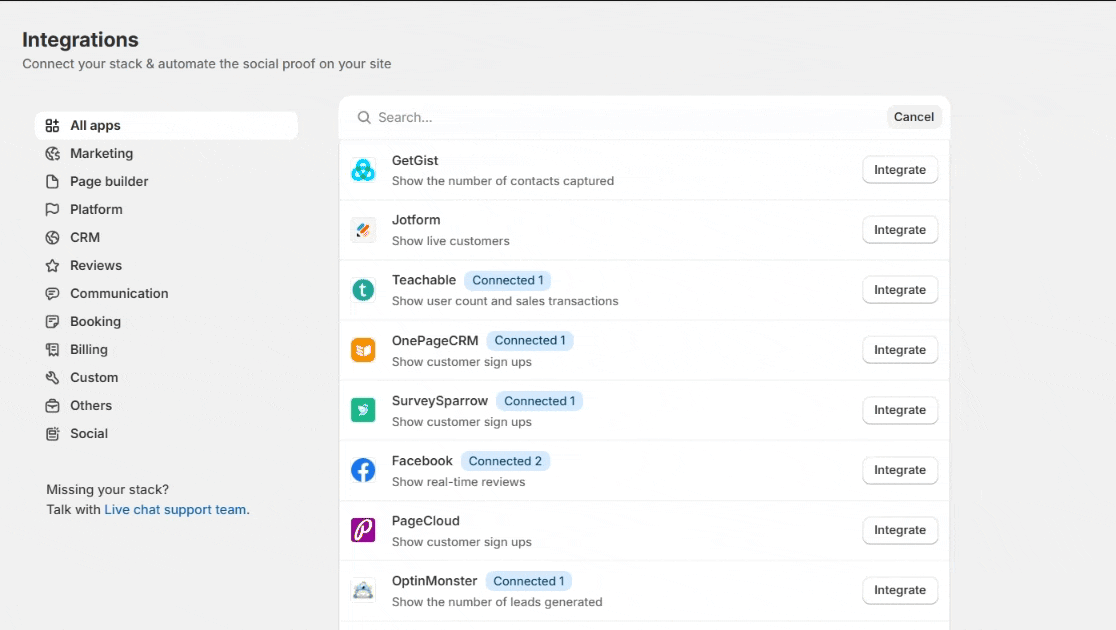
Task: Click Integrate for SurveySparrow
Action: coord(900,410)
